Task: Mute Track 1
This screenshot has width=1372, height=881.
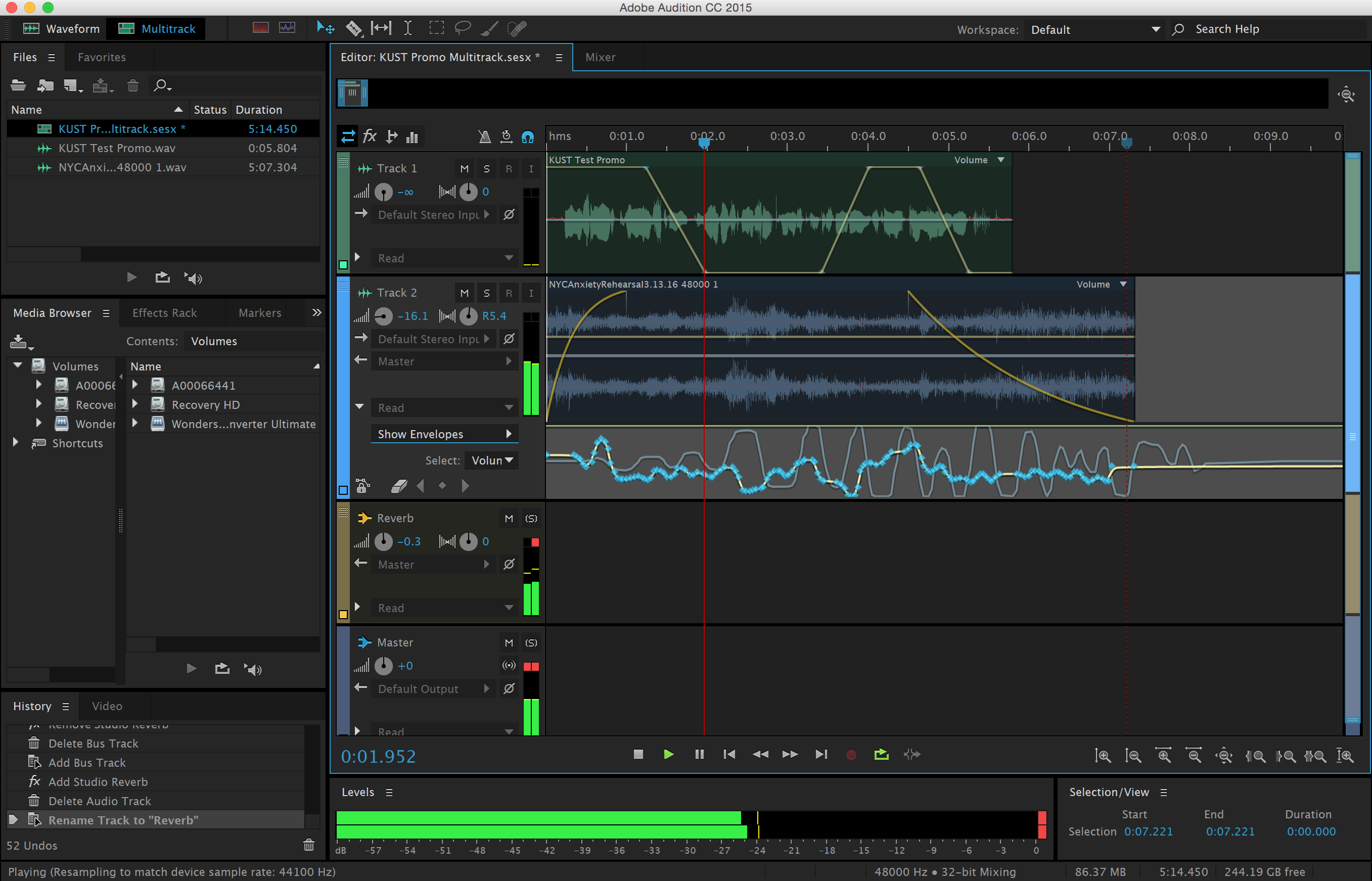Action: pos(464,169)
